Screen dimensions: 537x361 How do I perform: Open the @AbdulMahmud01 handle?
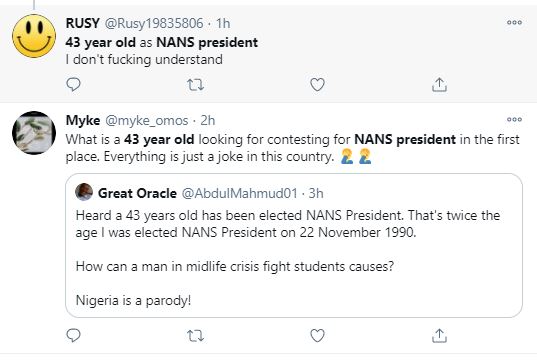tap(239, 194)
